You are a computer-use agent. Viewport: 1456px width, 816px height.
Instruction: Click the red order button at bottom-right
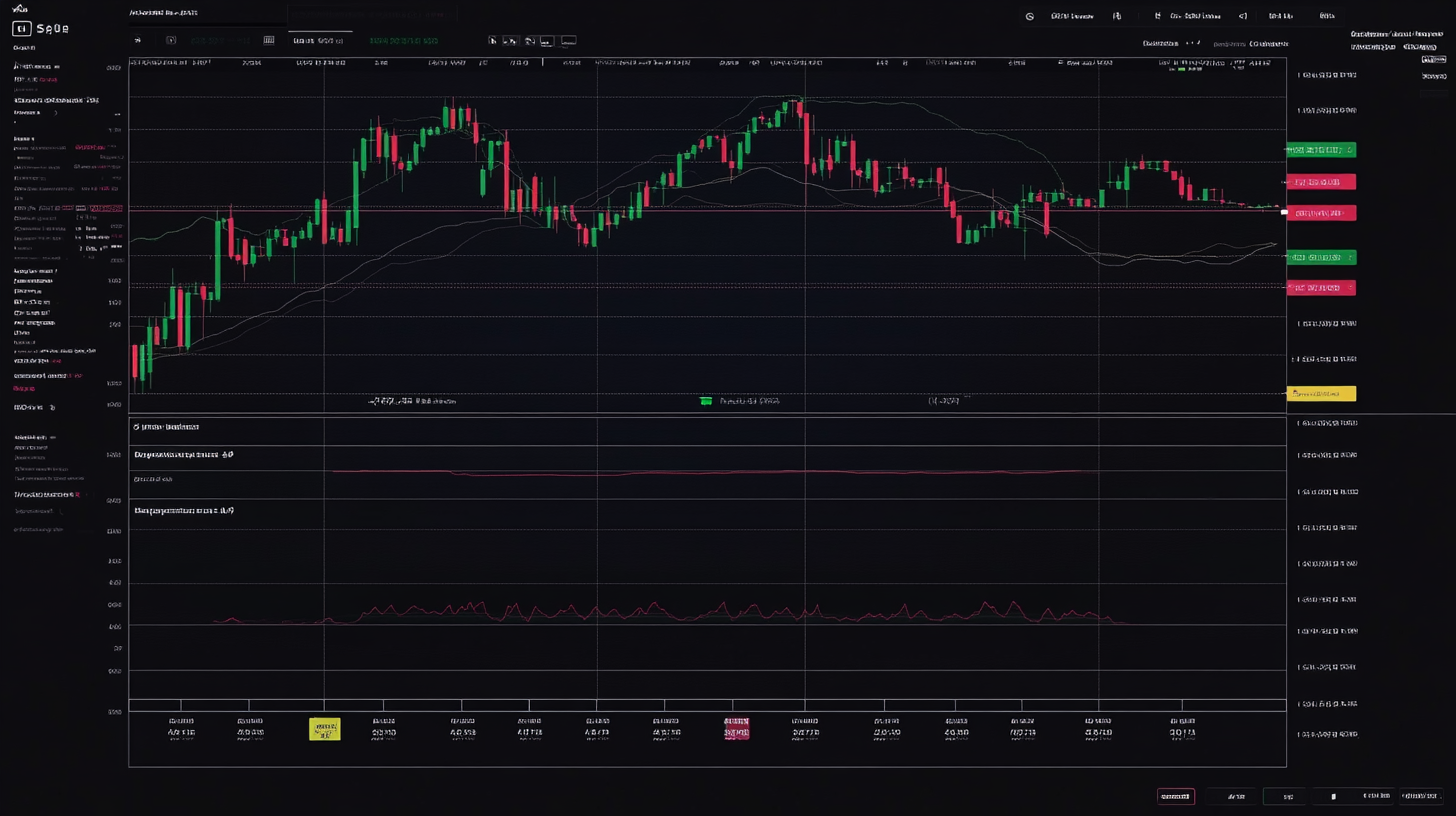pos(1176,796)
